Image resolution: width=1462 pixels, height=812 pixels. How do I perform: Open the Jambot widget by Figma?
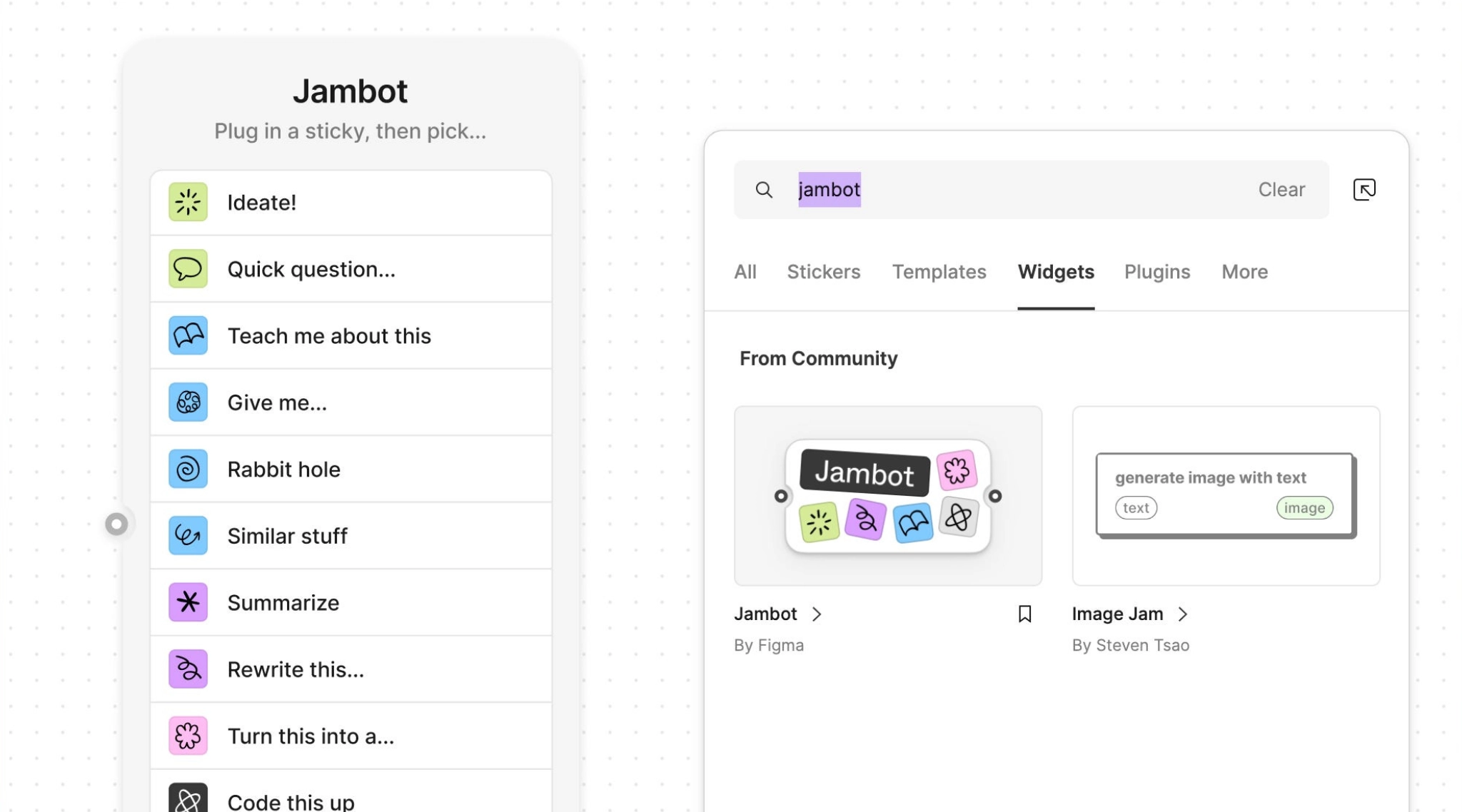pyautogui.click(x=886, y=496)
